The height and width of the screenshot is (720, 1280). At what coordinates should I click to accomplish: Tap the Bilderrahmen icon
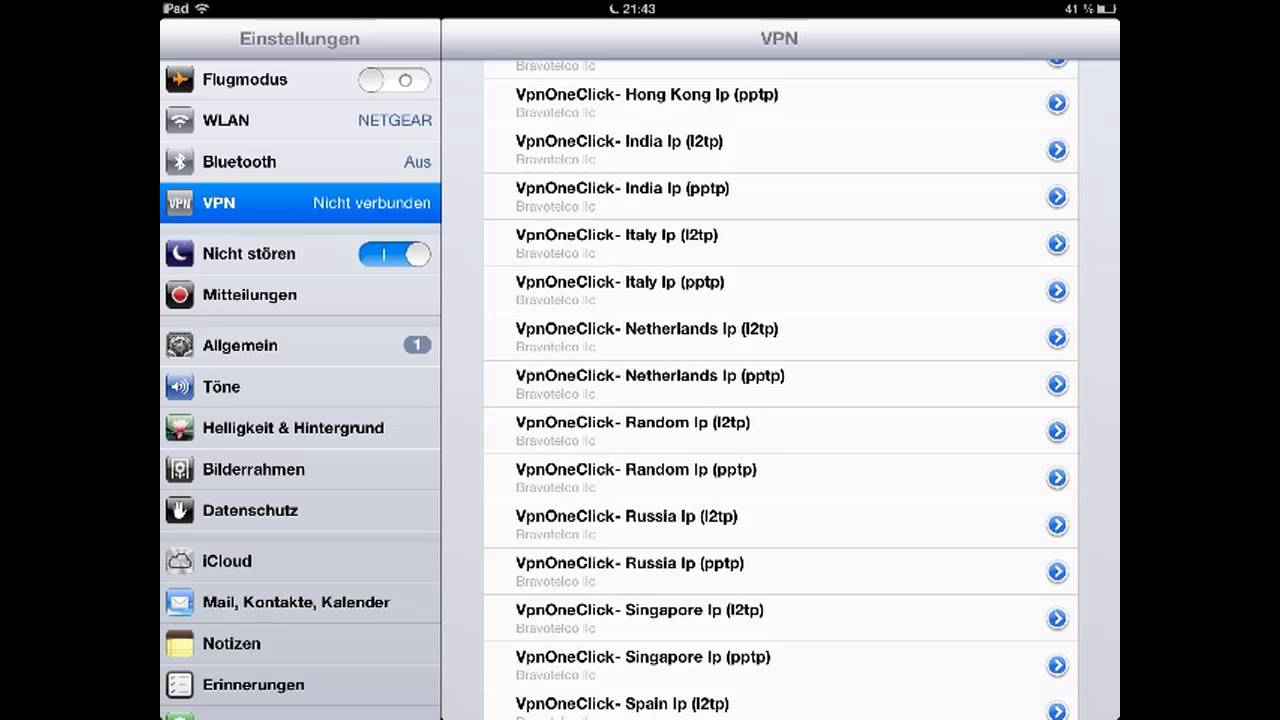tap(180, 469)
